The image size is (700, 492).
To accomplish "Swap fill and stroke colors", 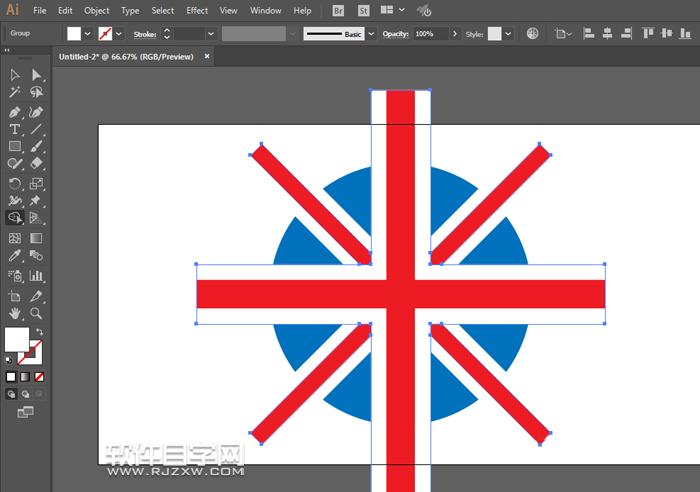I will point(40,332).
